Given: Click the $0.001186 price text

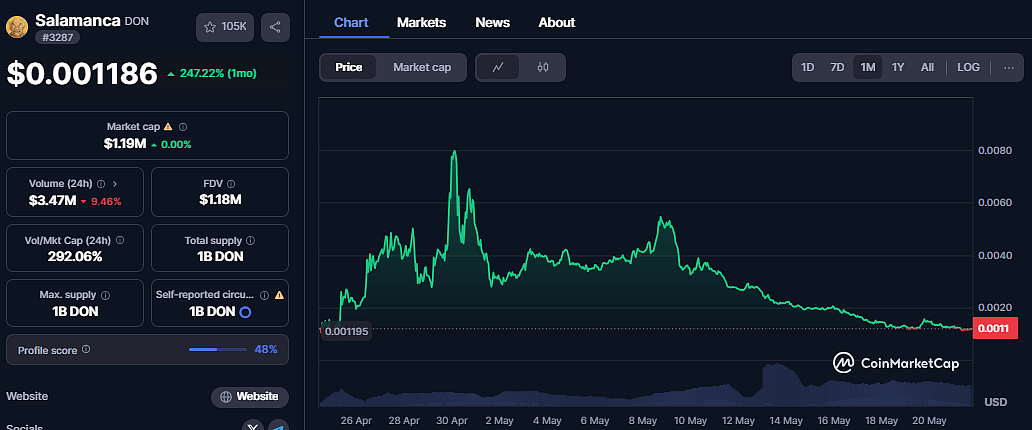Looking at the screenshot, I should pyautogui.click(x=82, y=73).
